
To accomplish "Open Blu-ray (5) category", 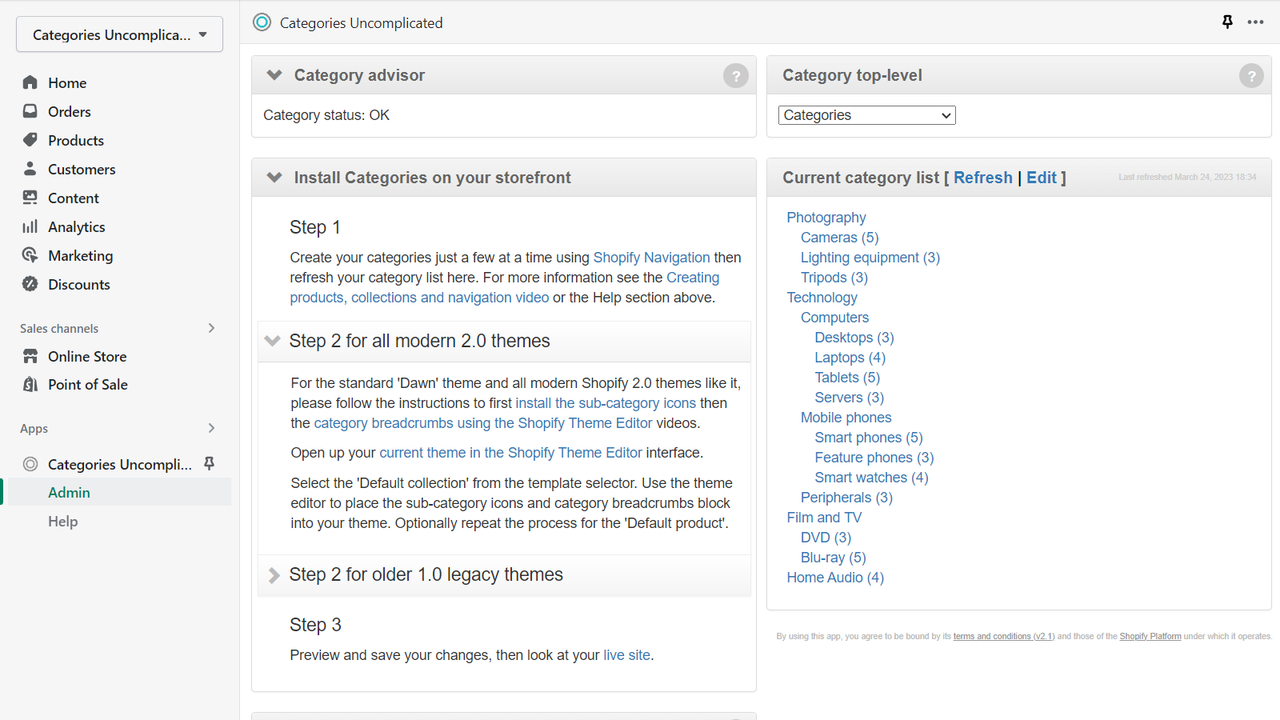I will (833, 557).
